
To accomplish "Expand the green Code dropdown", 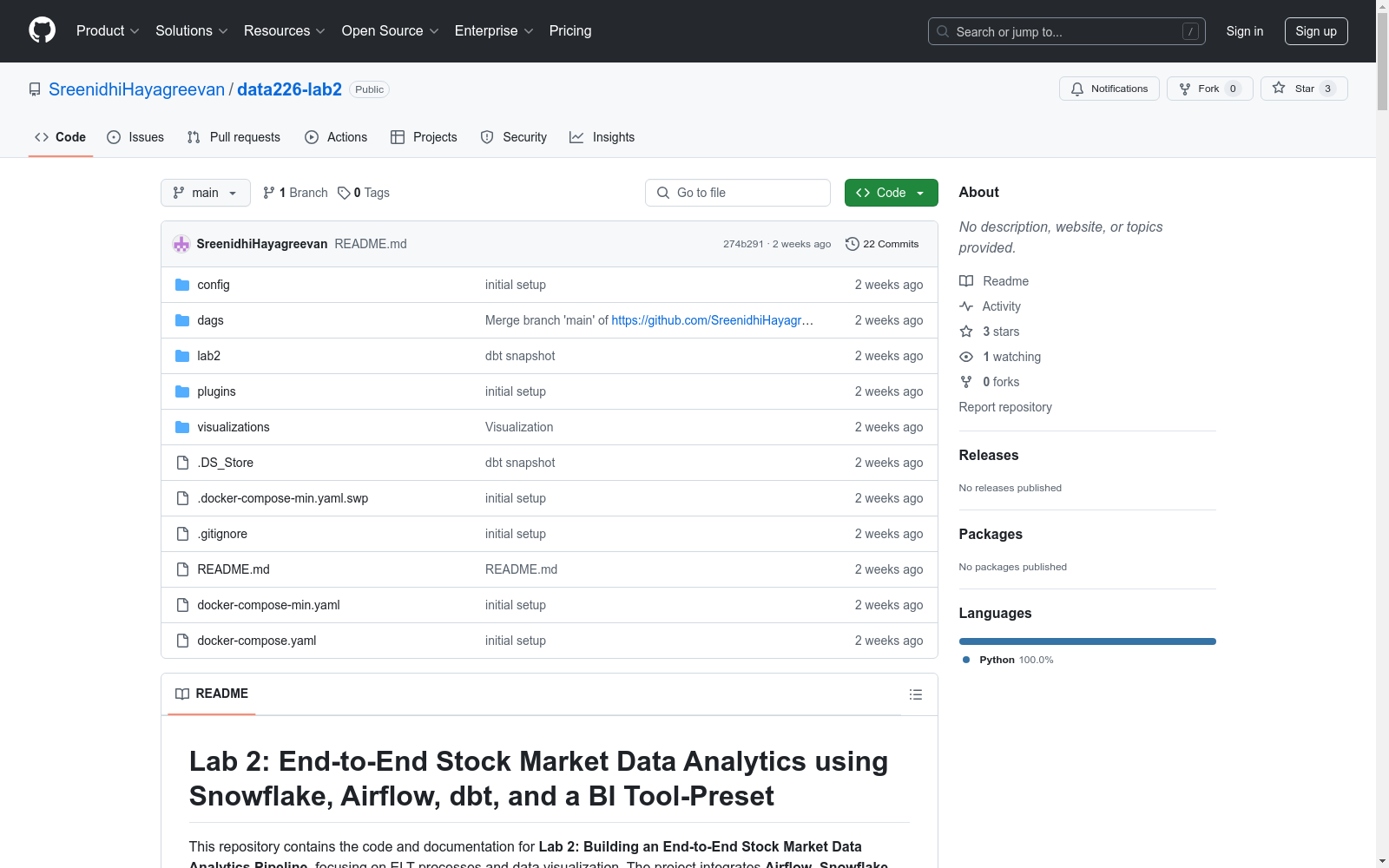I will [x=891, y=193].
